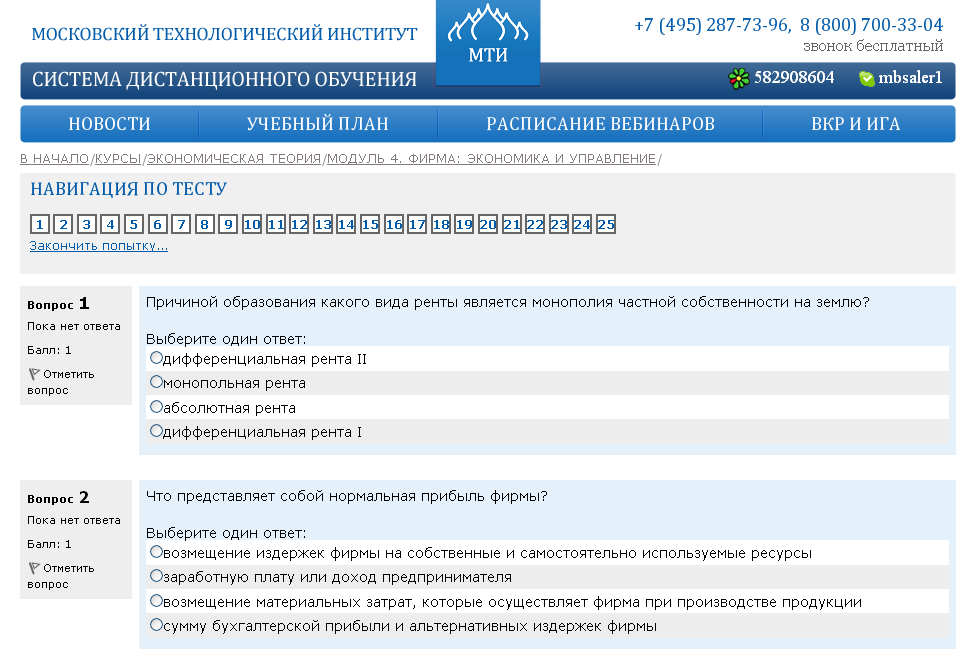Click the MTI mountain logo
This screenshot has width=975, height=662.
click(488, 42)
